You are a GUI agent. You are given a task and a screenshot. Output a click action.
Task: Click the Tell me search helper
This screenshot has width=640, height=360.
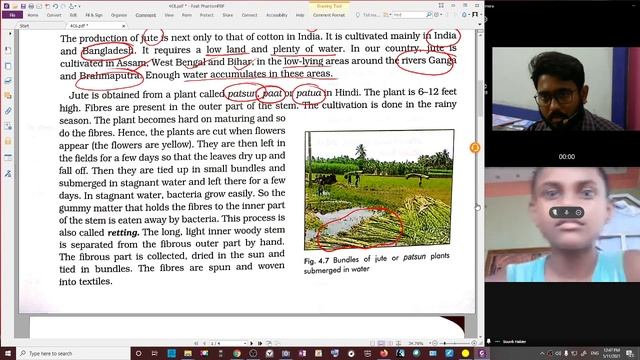point(367,15)
